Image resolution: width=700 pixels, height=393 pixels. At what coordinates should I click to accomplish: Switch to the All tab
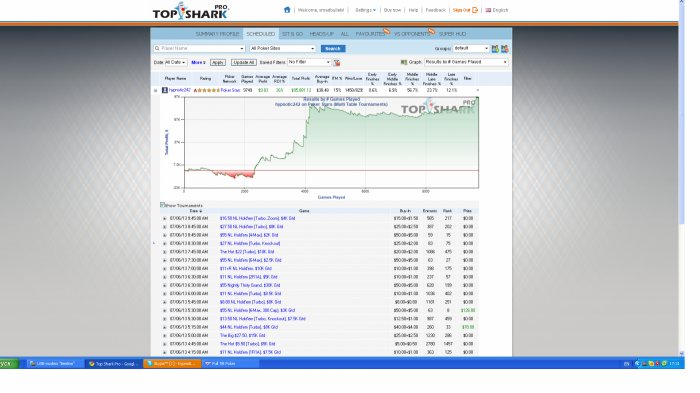pos(345,34)
